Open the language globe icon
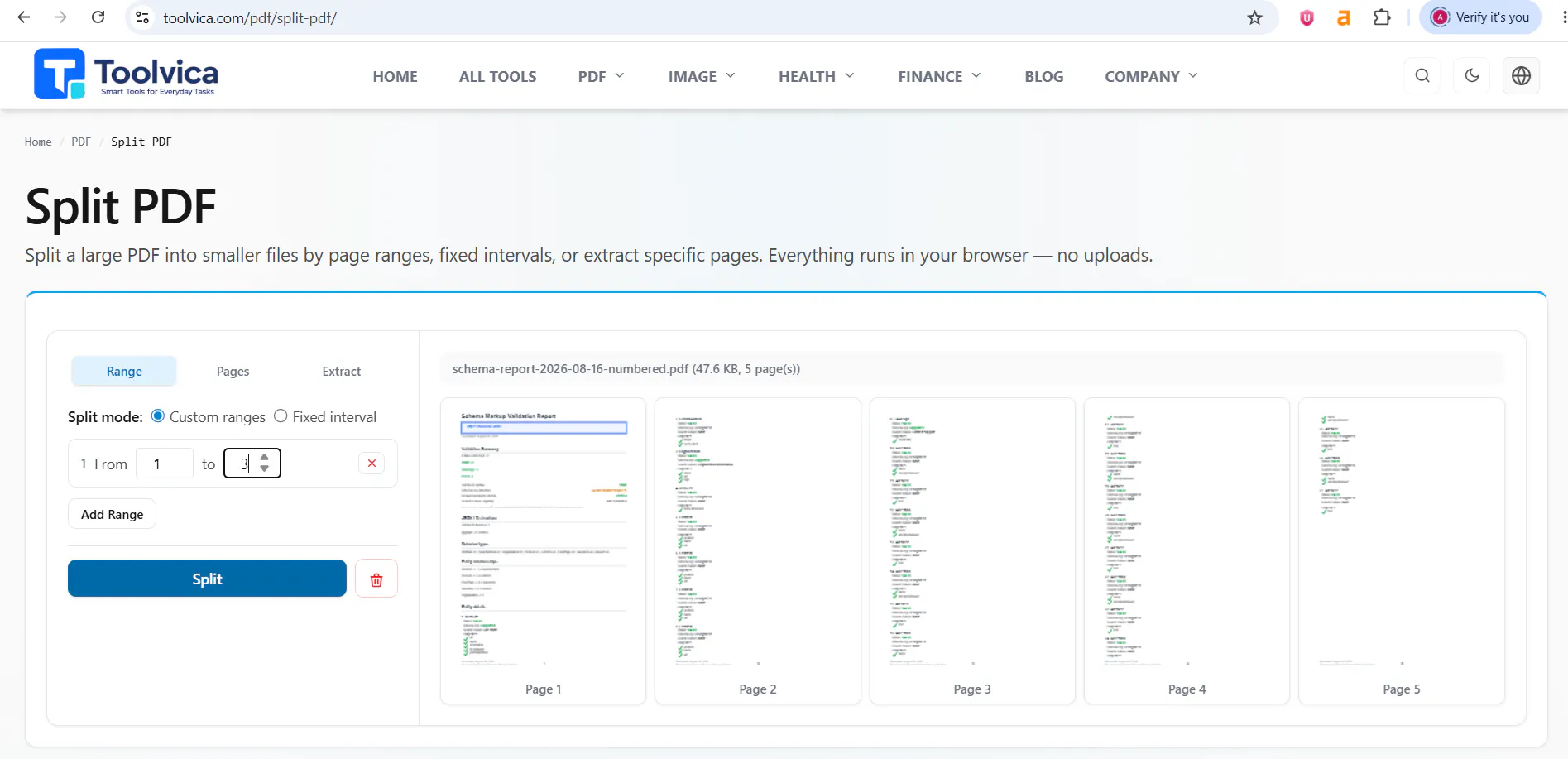 click(x=1521, y=75)
